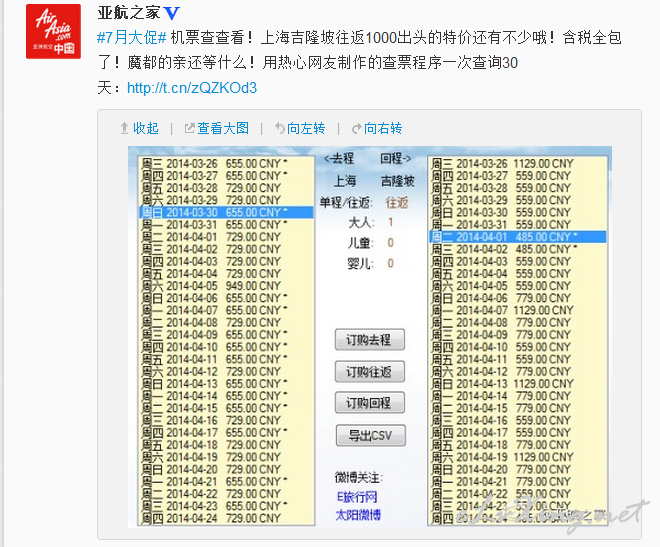Click the 订购往返 button
The width and height of the screenshot is (660, 547).
point(370,372)
